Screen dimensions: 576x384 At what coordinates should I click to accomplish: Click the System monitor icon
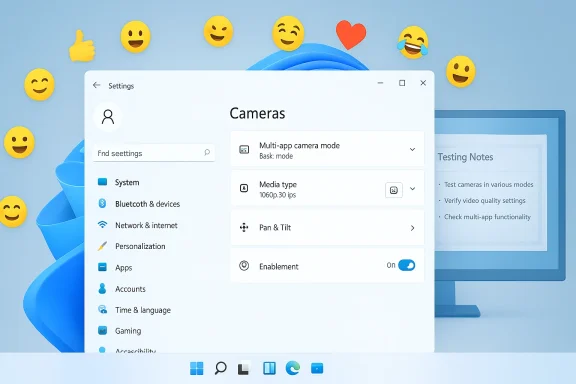[102, 182]
